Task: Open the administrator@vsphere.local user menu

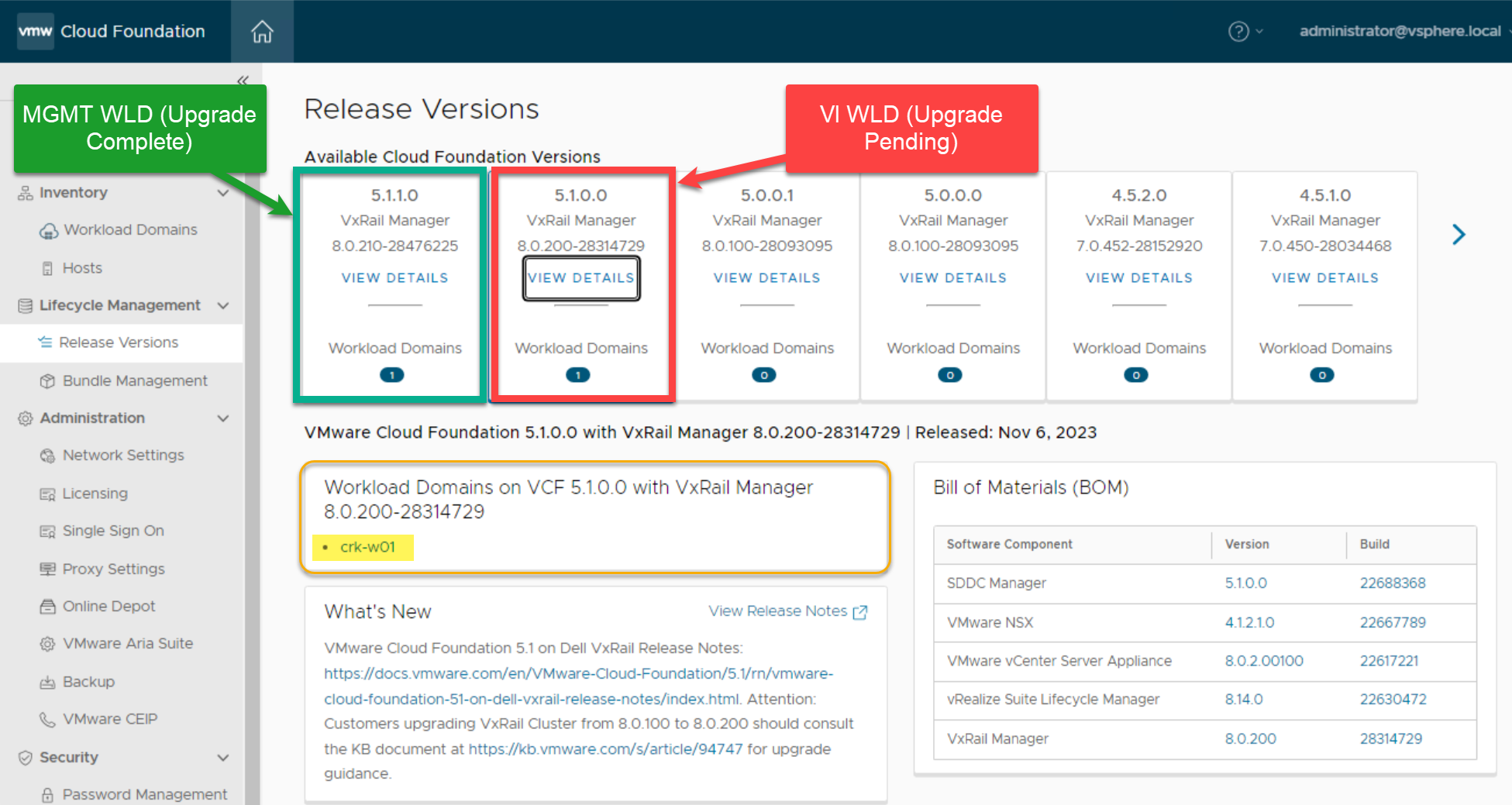Action: point(1400,31)
